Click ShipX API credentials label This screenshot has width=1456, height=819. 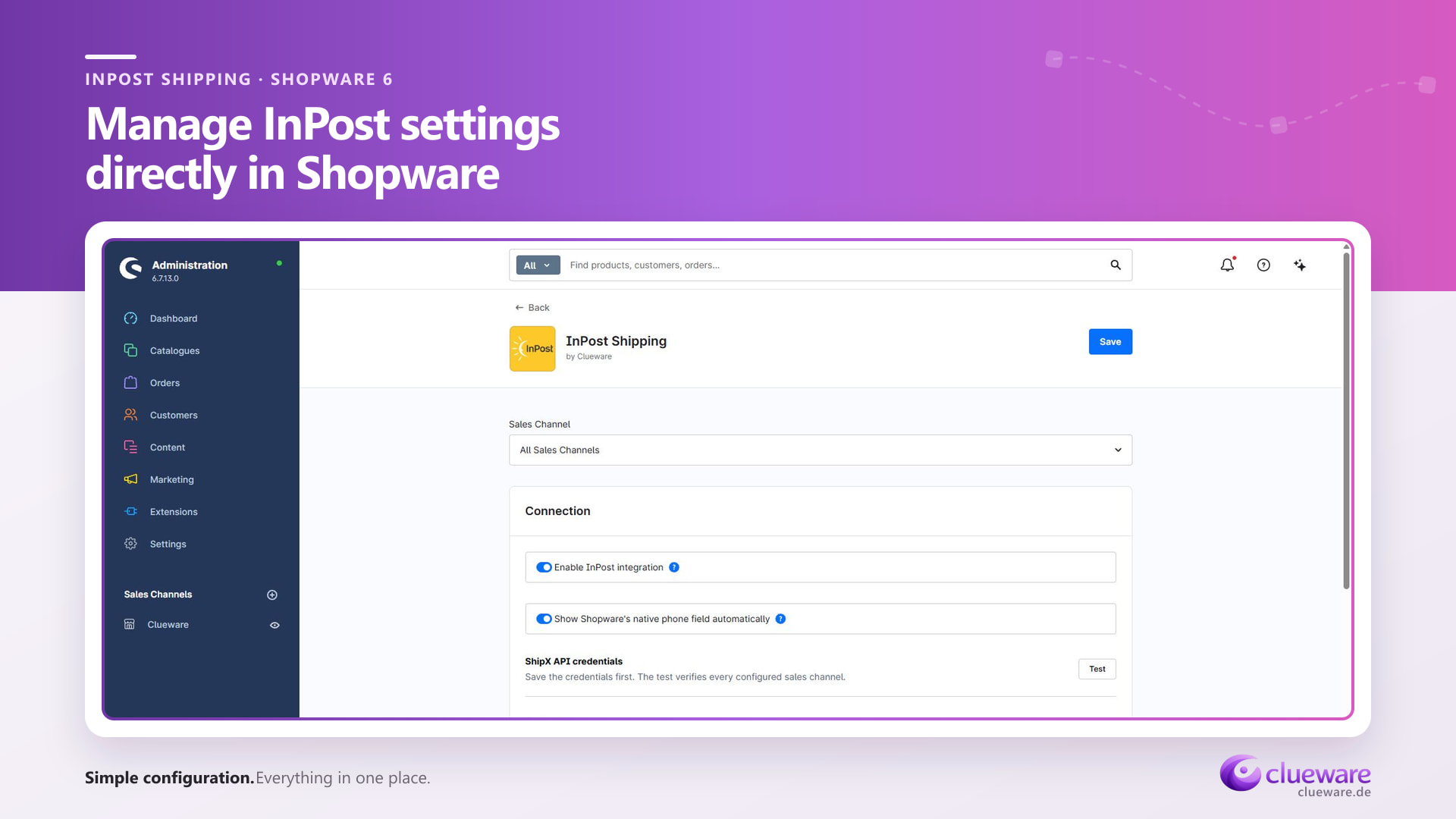[x=573, y=661]
